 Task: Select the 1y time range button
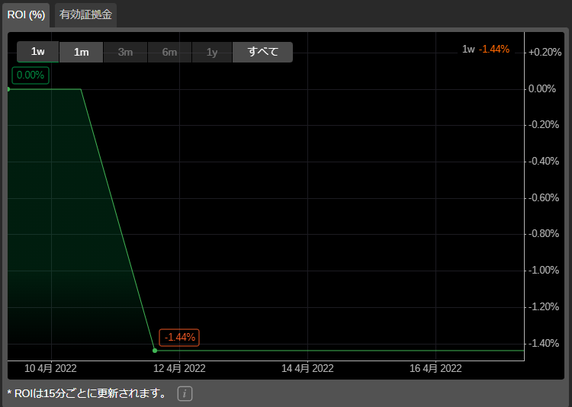tap(212, 52)
